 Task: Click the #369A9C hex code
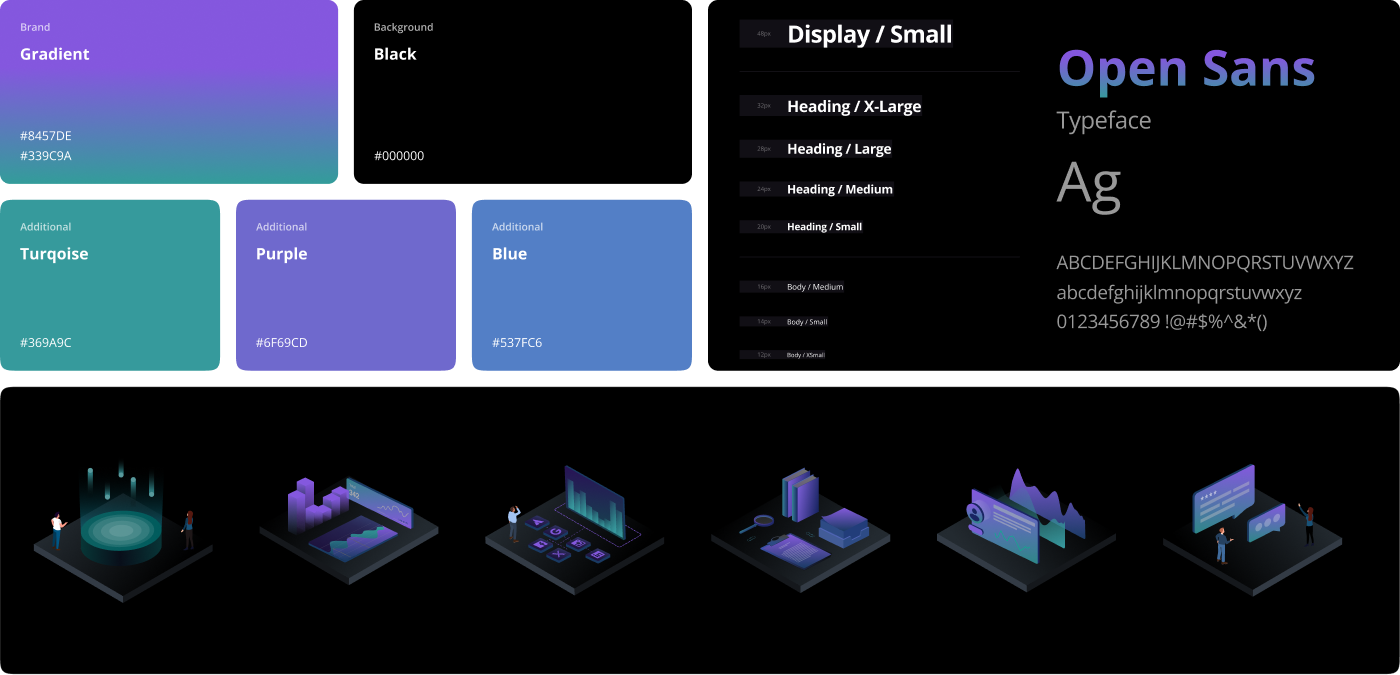tap(46, 343)
